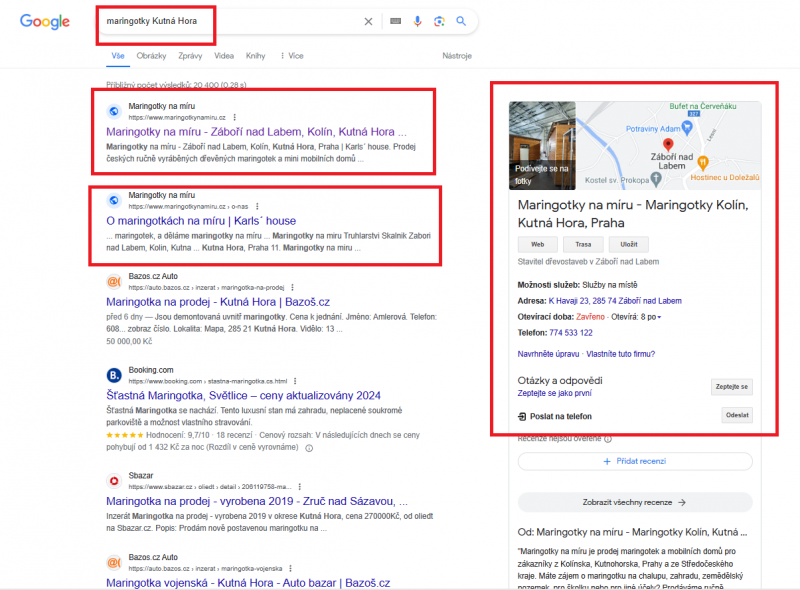Open 'Maringotka na prodej - Kutná Hora | Bazoš.cz'
The width and height of the screenshot is (800, 590).
click(x=218, y=302)
